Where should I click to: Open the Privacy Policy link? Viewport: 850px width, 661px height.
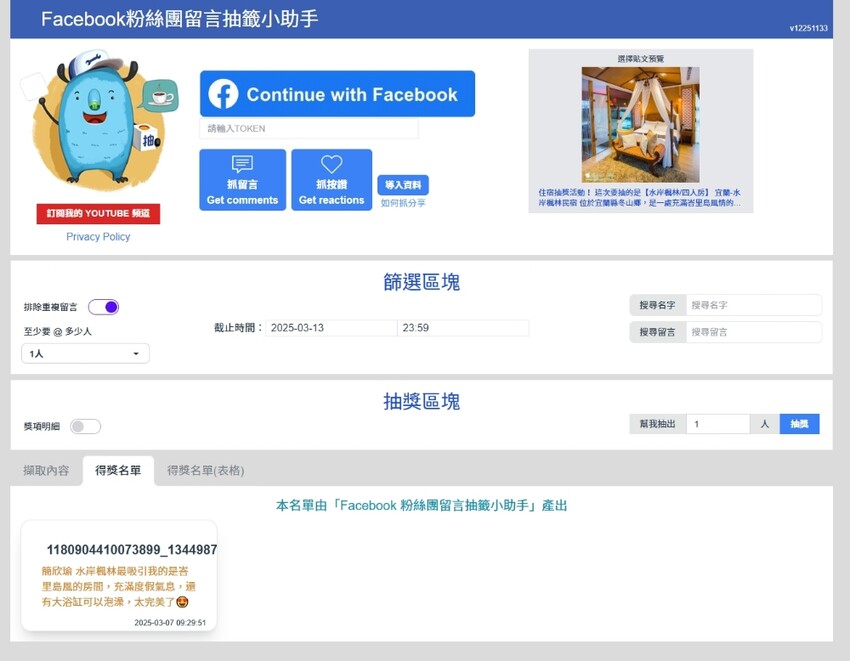click(x=99, y=236)
